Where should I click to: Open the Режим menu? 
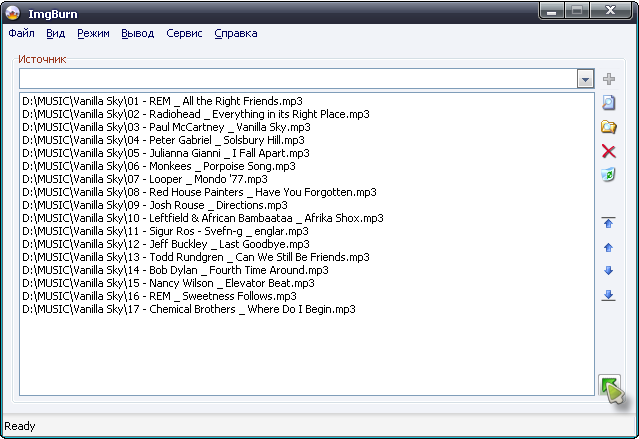pos(93,33)
